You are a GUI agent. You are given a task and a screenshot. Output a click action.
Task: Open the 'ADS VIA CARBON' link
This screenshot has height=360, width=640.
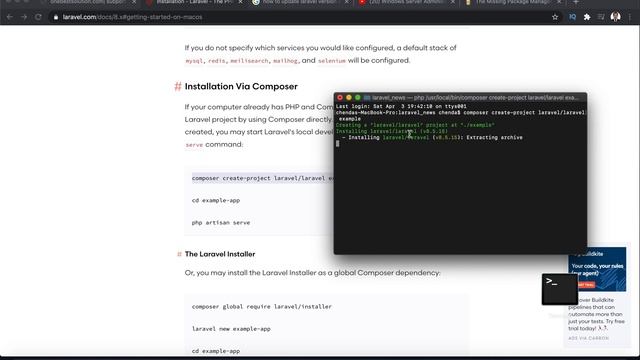pos(589,338)
